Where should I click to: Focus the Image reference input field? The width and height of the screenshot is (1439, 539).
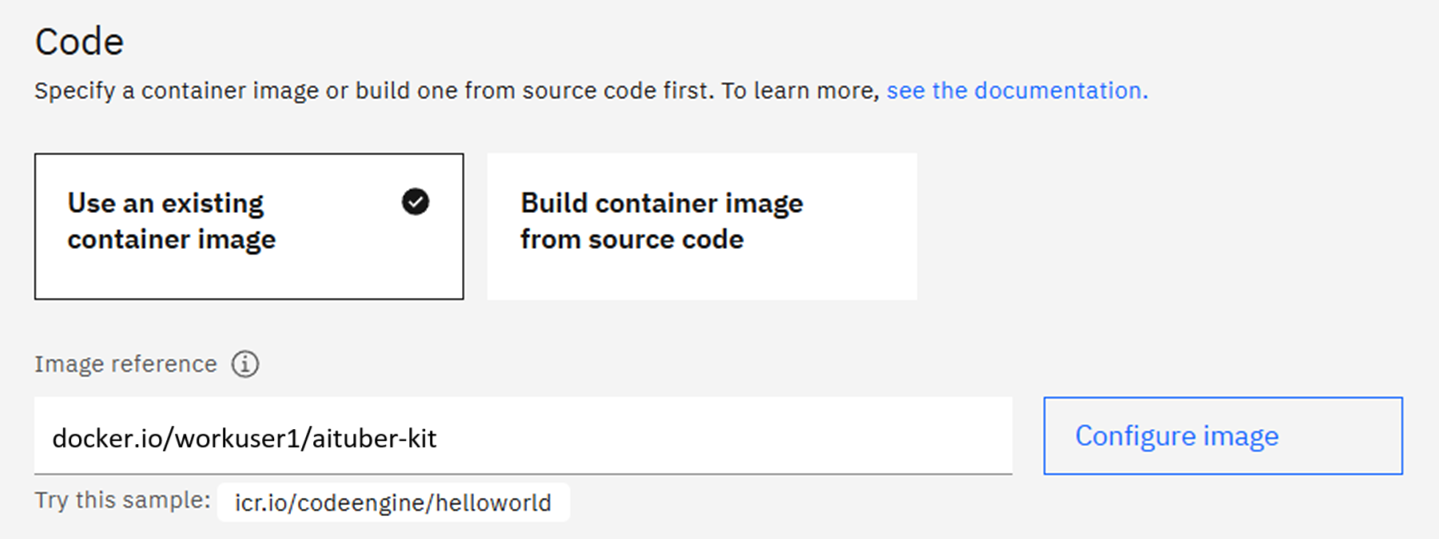522,437
